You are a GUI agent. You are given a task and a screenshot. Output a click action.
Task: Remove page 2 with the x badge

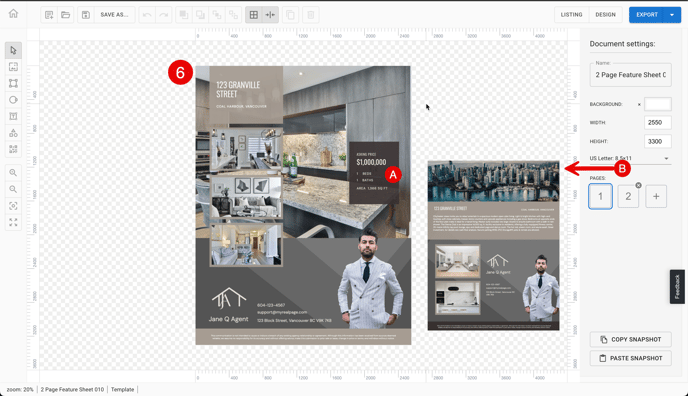point(638,185)
